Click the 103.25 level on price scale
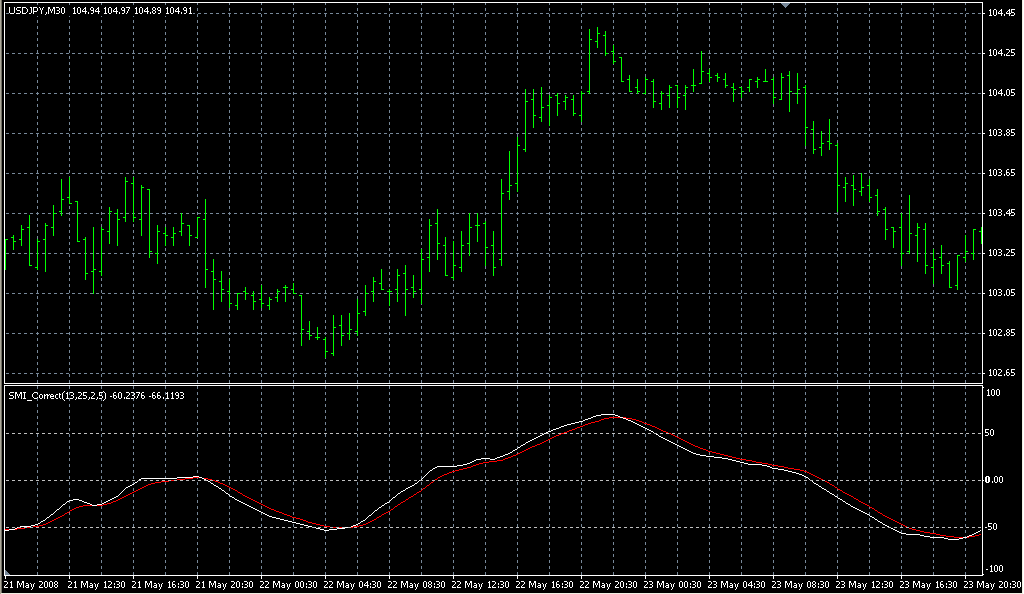Image resolution: width=1024 pixels, height=594 pixels. tap(1002, 253)
